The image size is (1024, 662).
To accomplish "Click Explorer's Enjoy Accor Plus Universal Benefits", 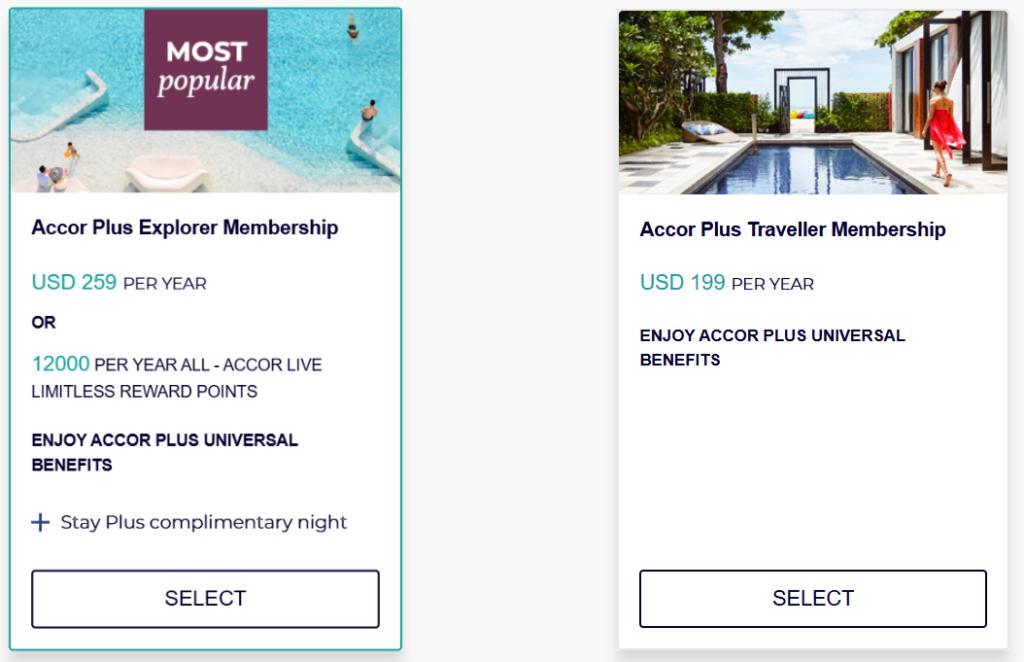I will click(165, 452).
